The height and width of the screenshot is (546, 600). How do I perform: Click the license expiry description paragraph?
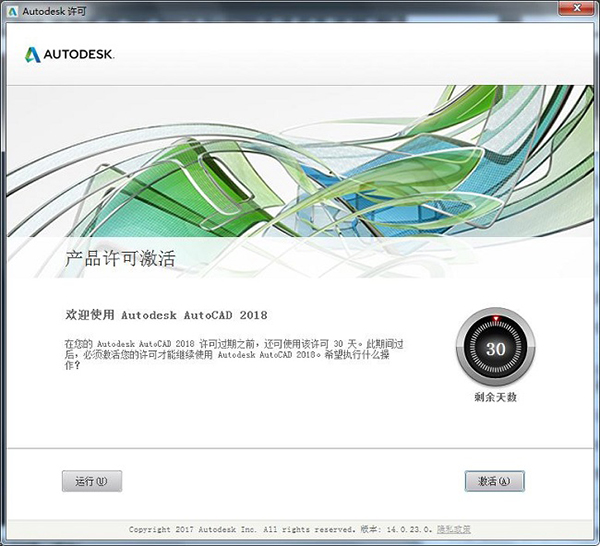[x=234, y=355]
